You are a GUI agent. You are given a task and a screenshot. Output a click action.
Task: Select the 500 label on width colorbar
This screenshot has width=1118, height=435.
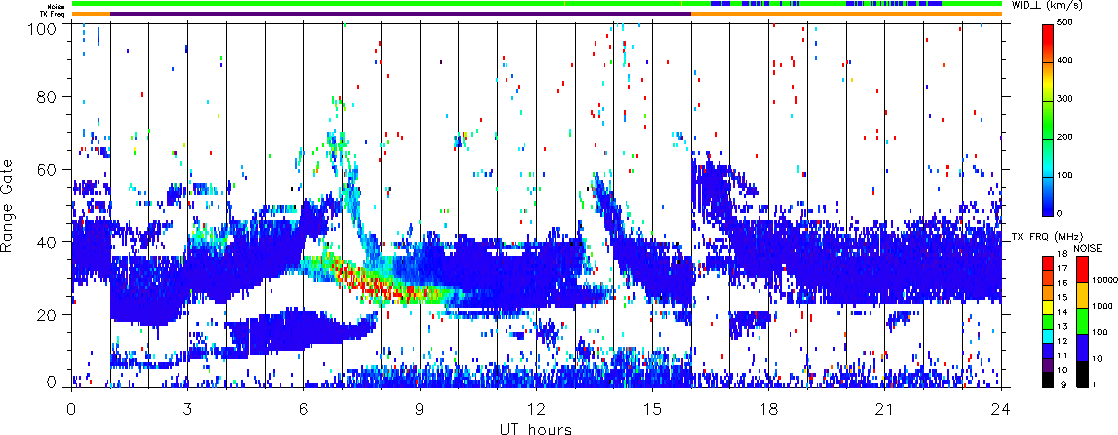[1075, 22]
